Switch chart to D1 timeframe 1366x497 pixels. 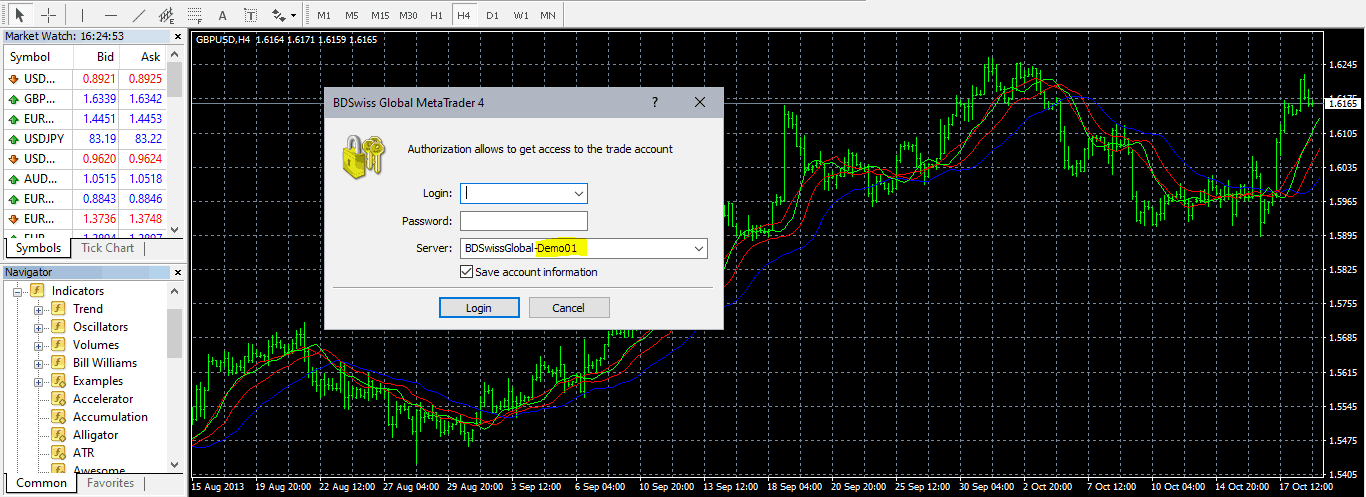492,15
